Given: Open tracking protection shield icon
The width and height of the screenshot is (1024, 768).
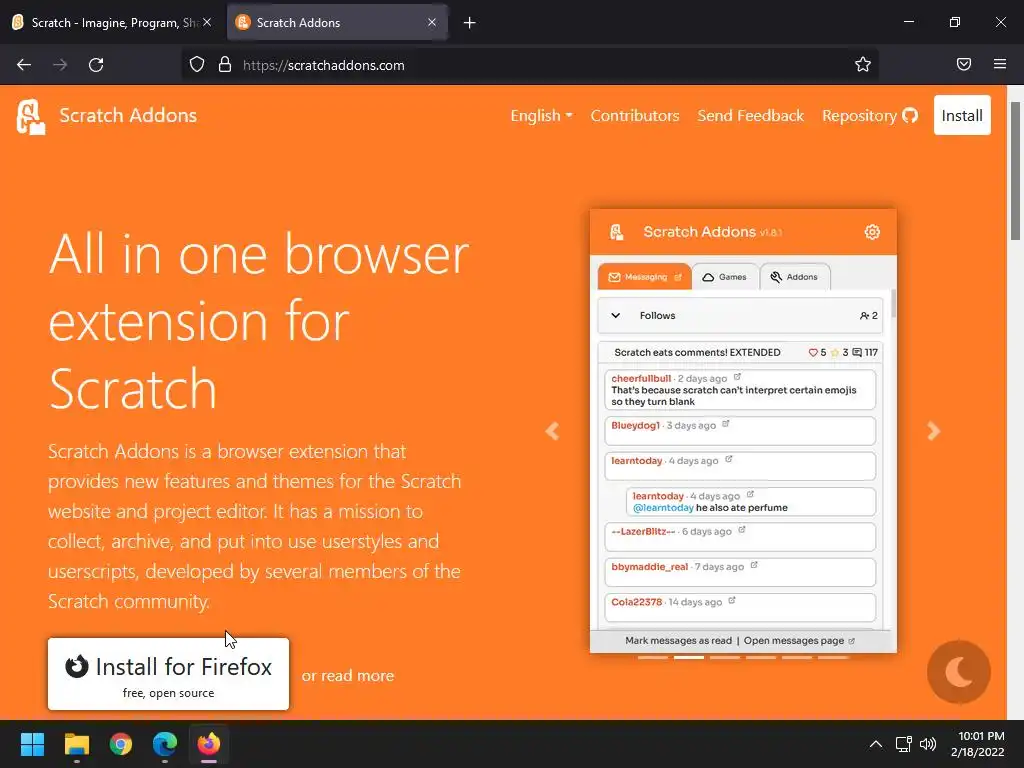Looking at the screenshot, I should click(x=197, y=65).
